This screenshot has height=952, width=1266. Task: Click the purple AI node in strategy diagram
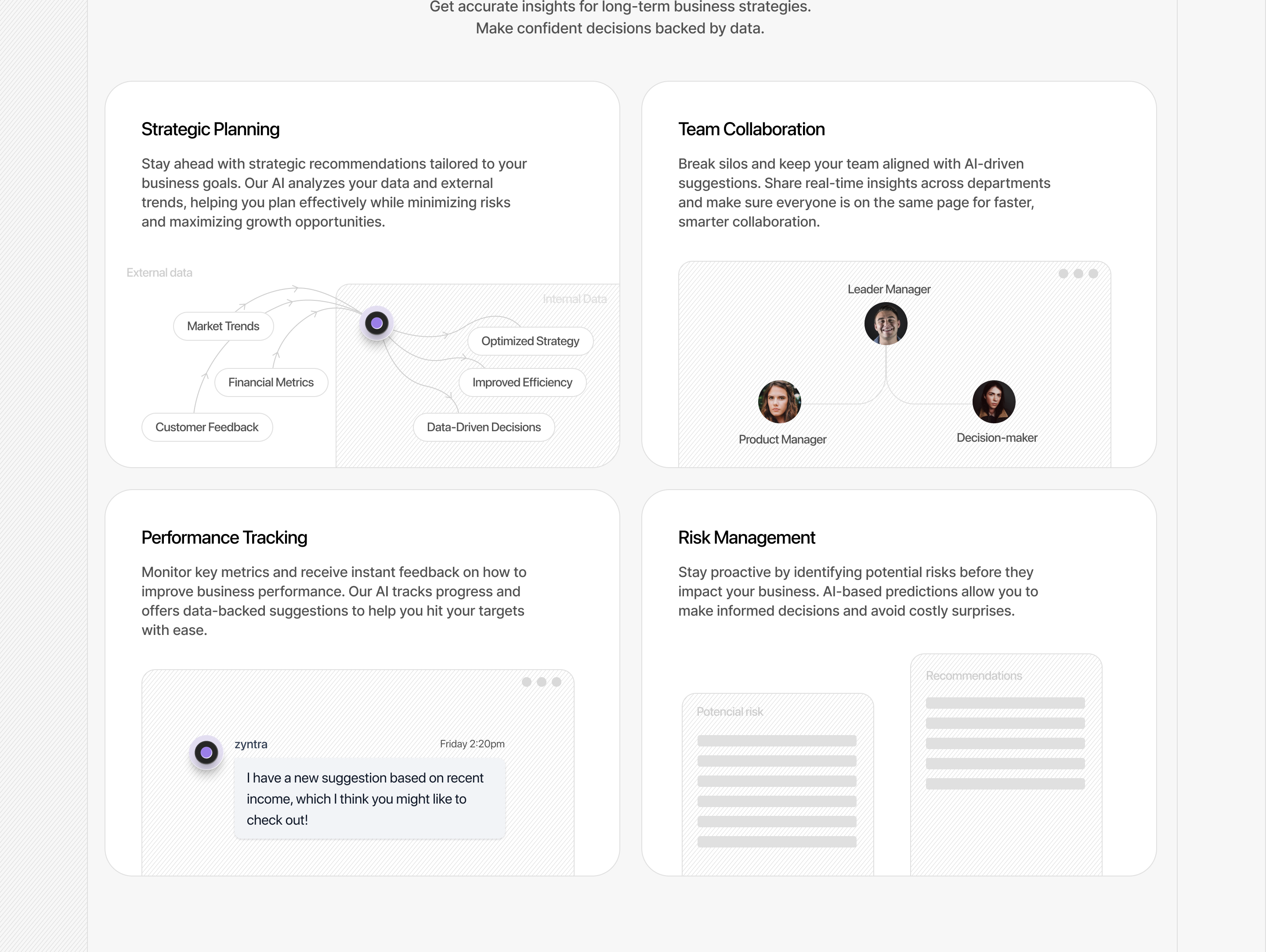click(376, 323)
